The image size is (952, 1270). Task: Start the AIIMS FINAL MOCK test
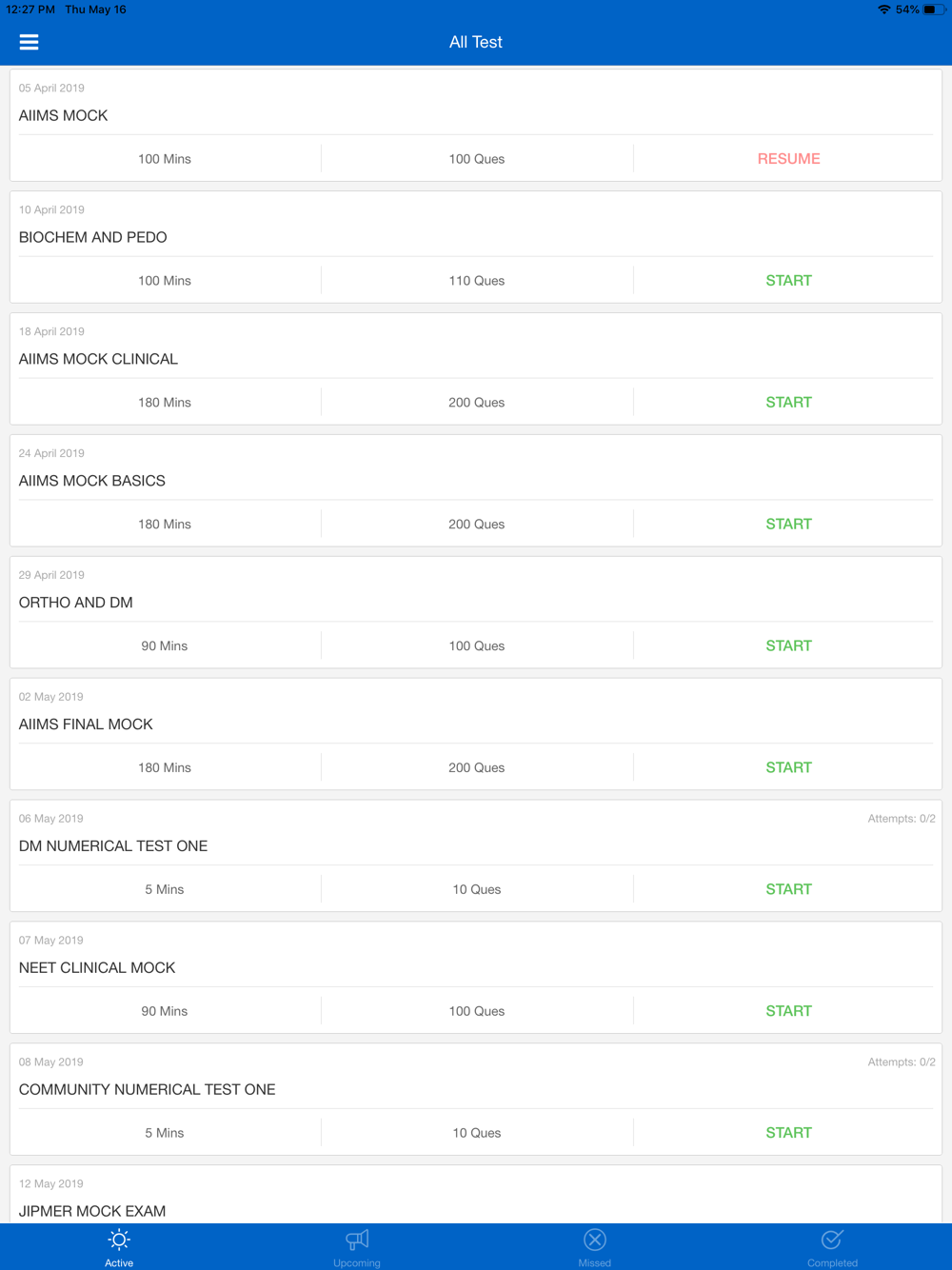point(788,768)
